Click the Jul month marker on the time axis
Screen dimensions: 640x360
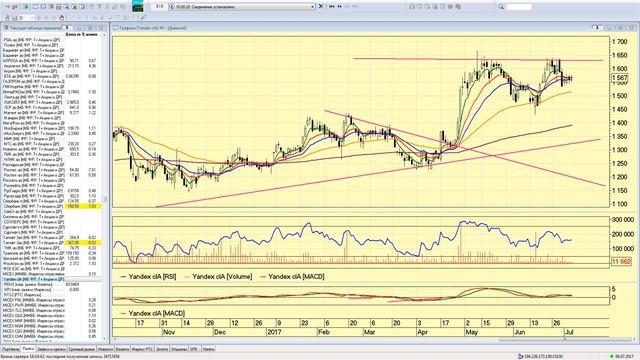(569, 332)
